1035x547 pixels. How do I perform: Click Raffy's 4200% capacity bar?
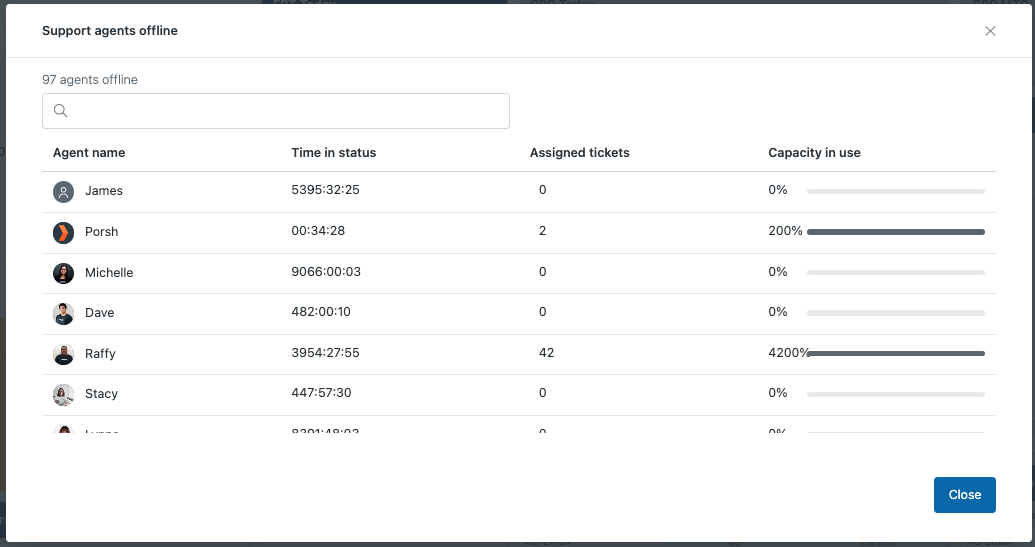tap(895, 353)
